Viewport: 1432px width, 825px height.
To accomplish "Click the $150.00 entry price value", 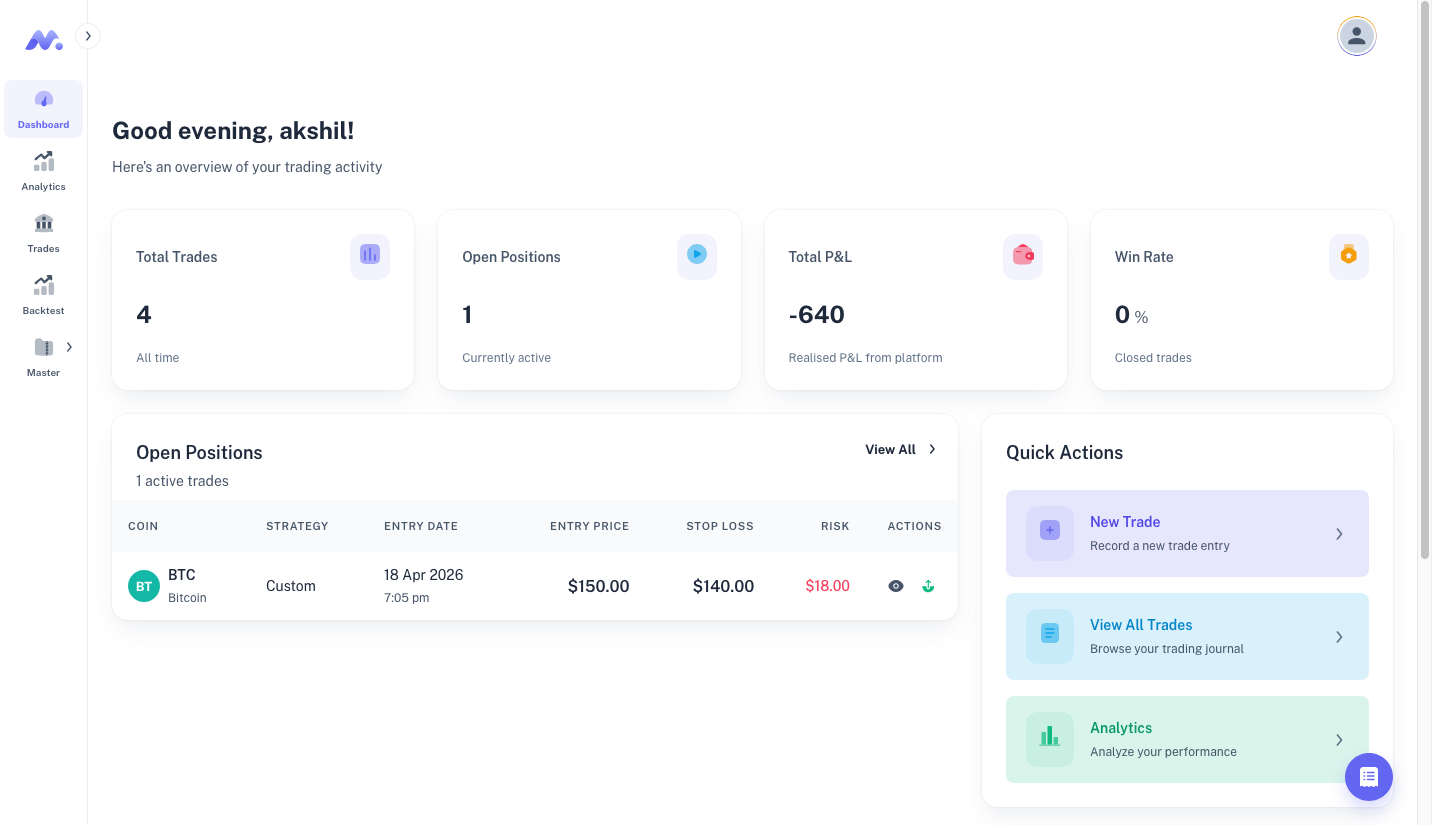I will [x=599, y=586].
